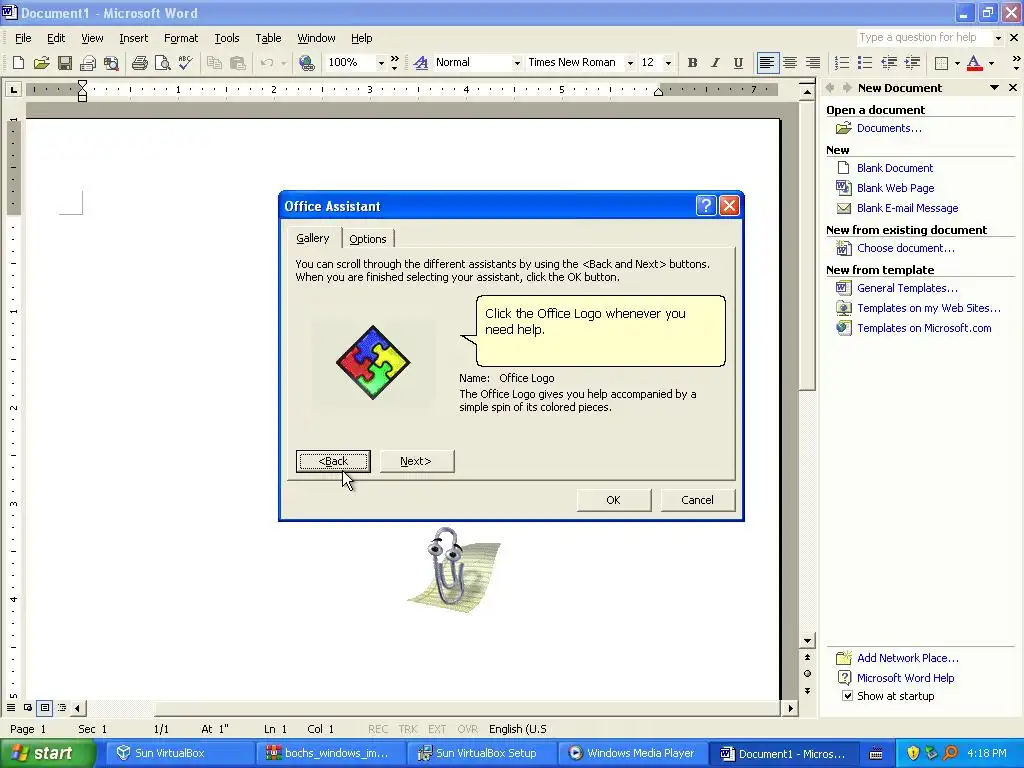This screenshot has width=1024, height=768.
Task: Close the New Document task pane
Action: coord(1013,88)
